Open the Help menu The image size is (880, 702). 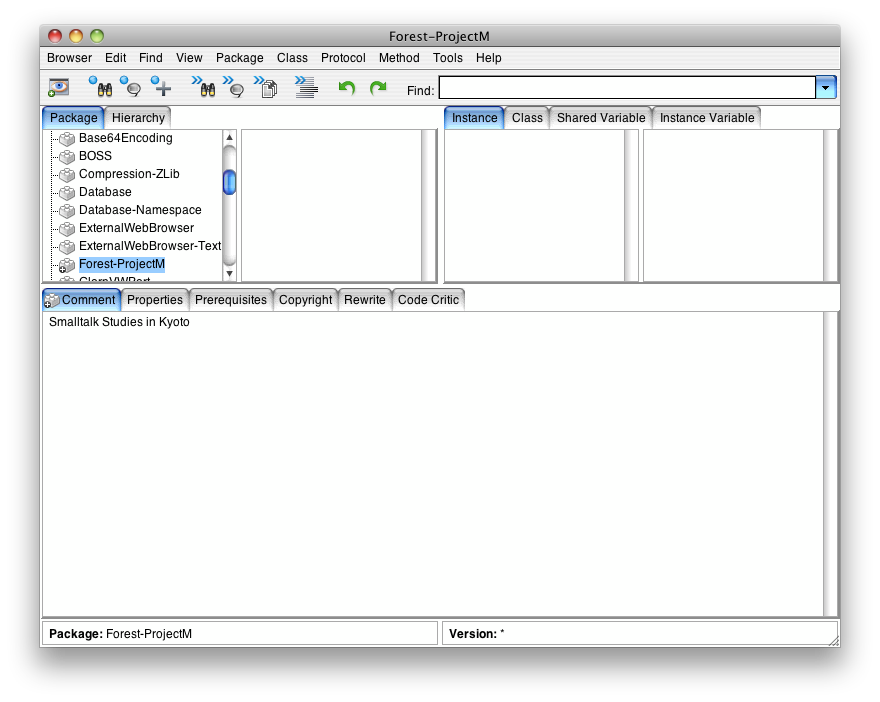tap(489, 58)
